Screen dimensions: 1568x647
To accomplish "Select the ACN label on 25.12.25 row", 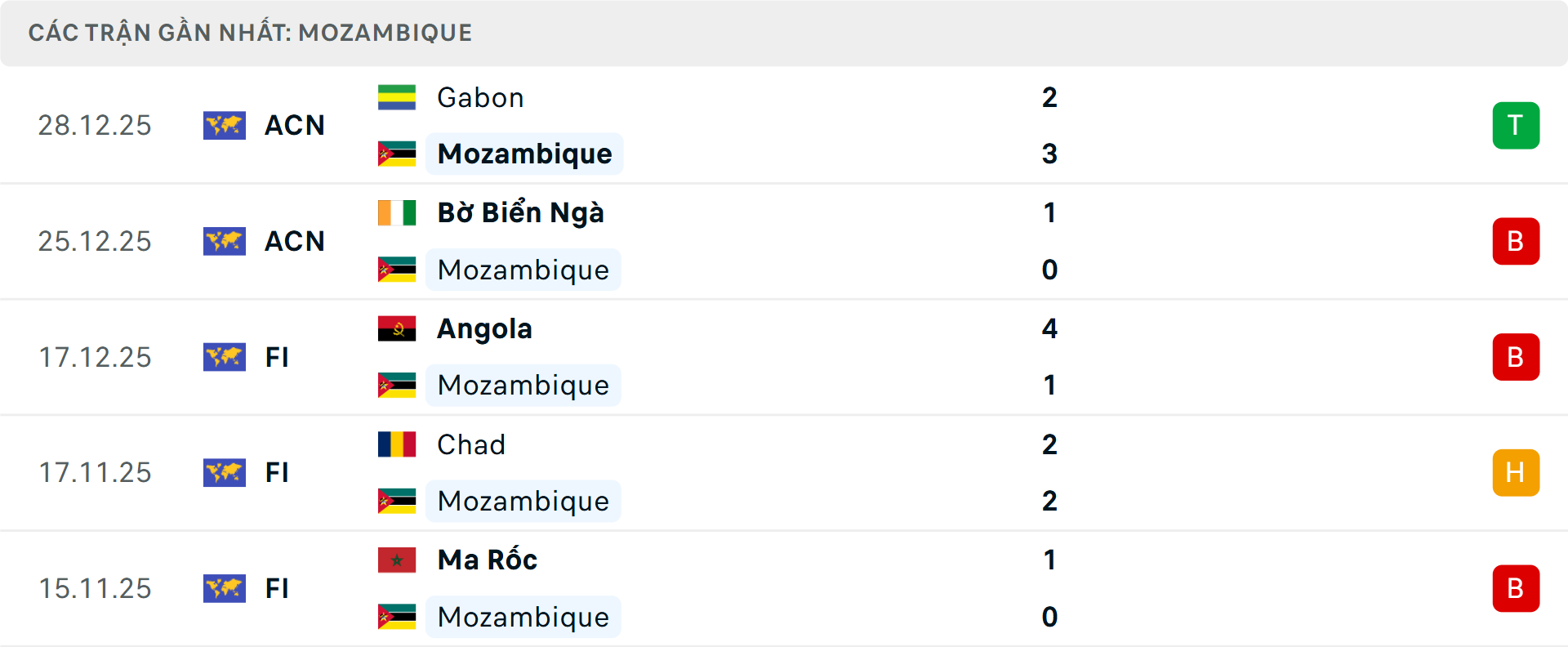I will (x=295, y=241).
